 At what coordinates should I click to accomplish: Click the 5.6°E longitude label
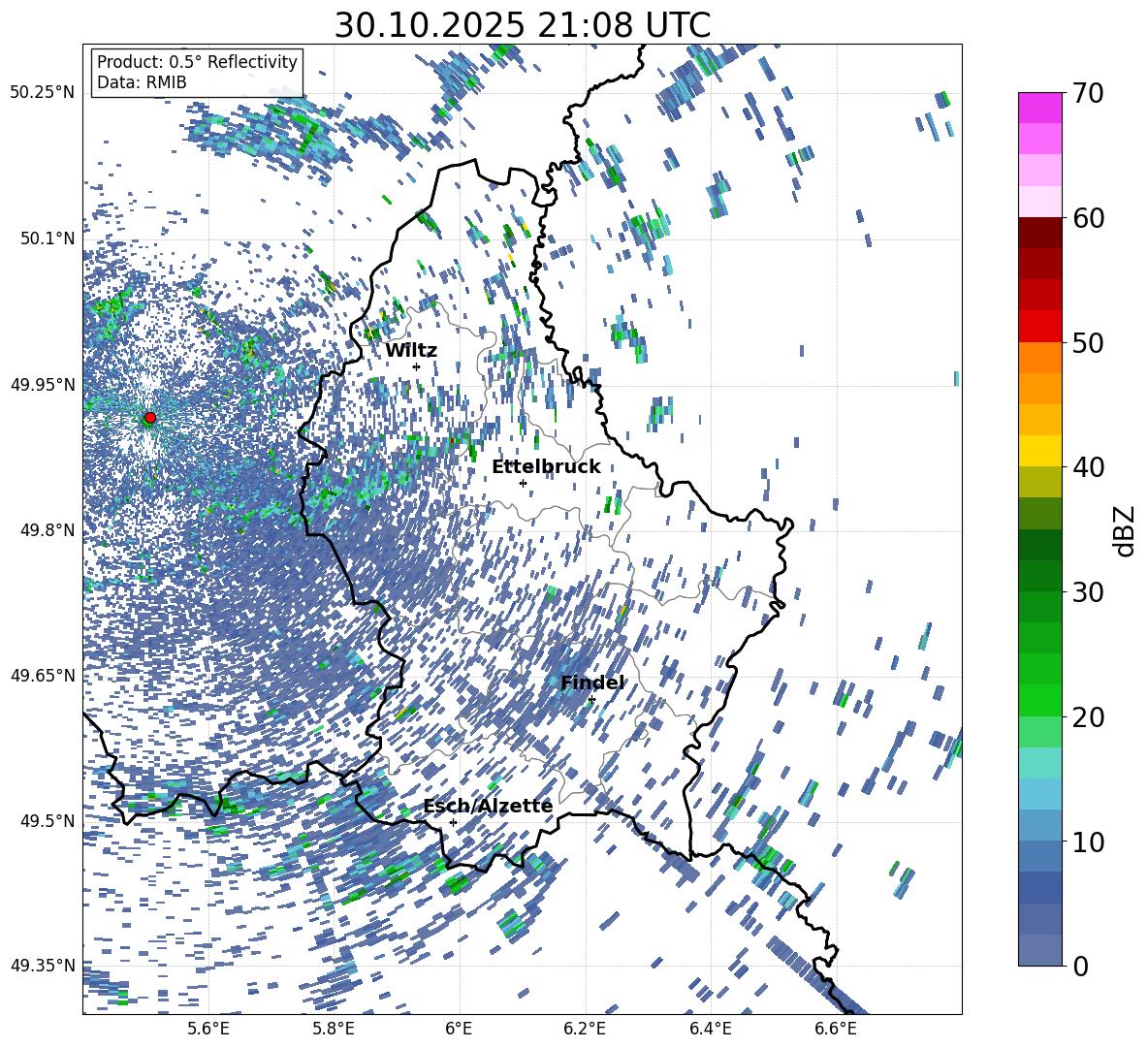click(x=208, y=1029)
